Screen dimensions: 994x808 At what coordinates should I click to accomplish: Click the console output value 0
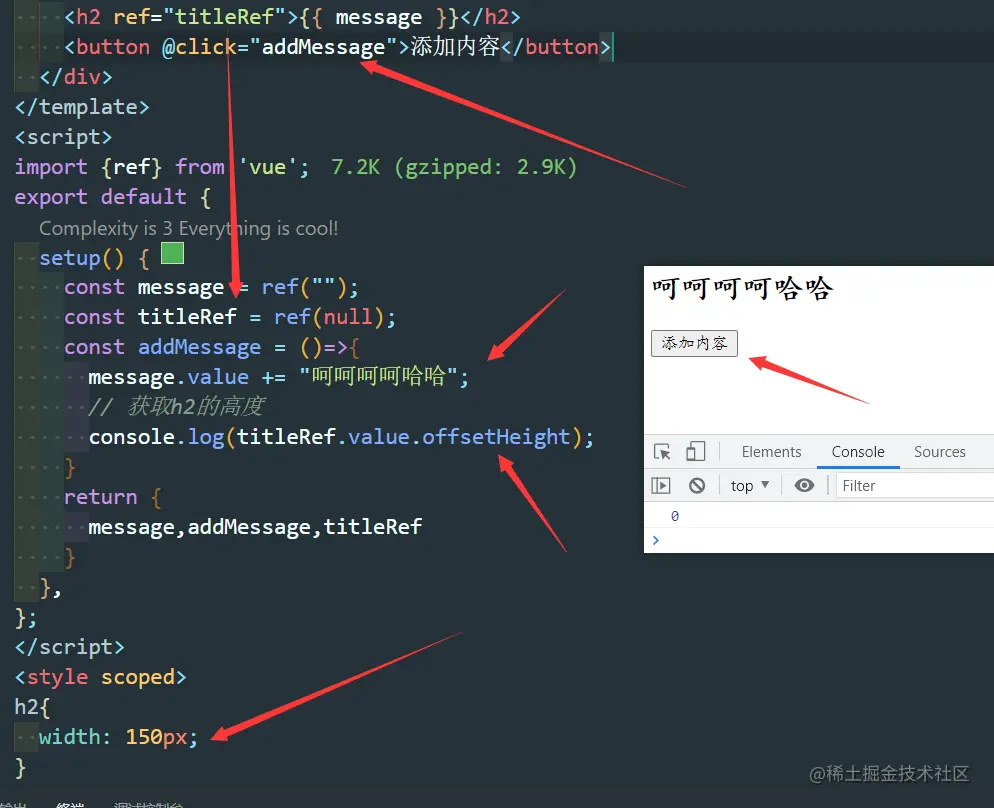(674, 516)
